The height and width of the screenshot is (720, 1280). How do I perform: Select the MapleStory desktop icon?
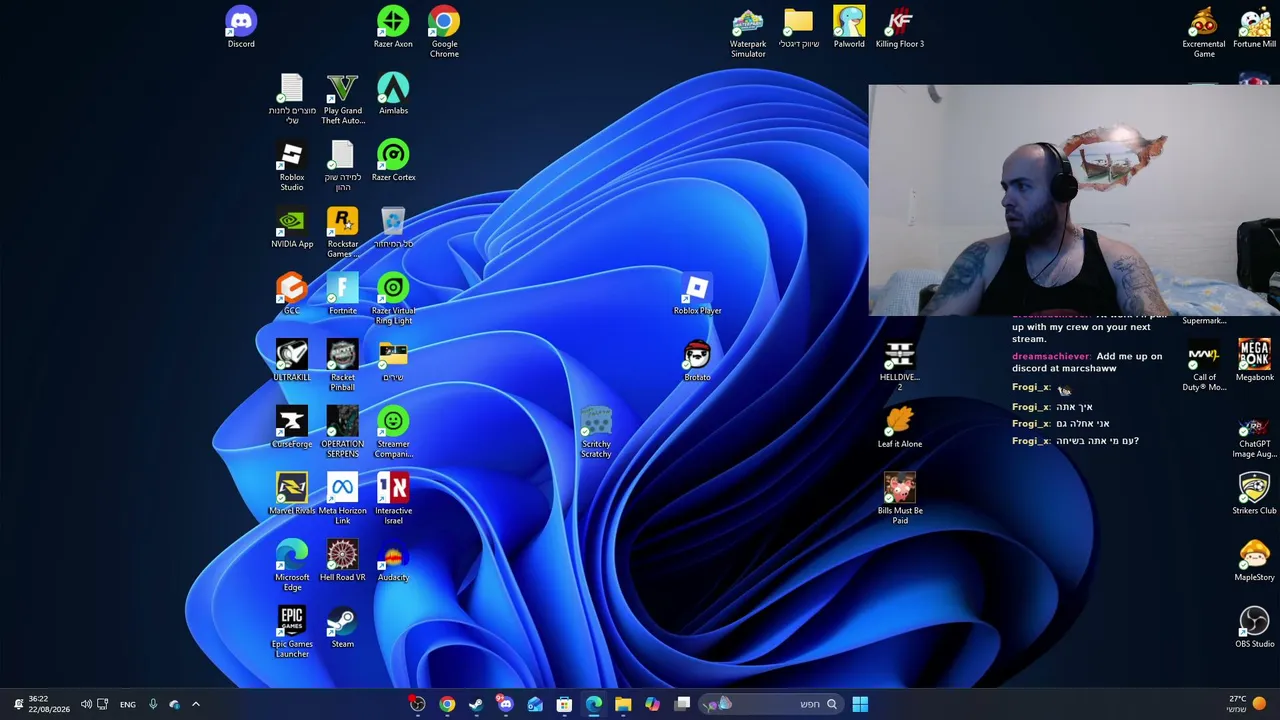pyautogui.click(x=1254, y=561)
